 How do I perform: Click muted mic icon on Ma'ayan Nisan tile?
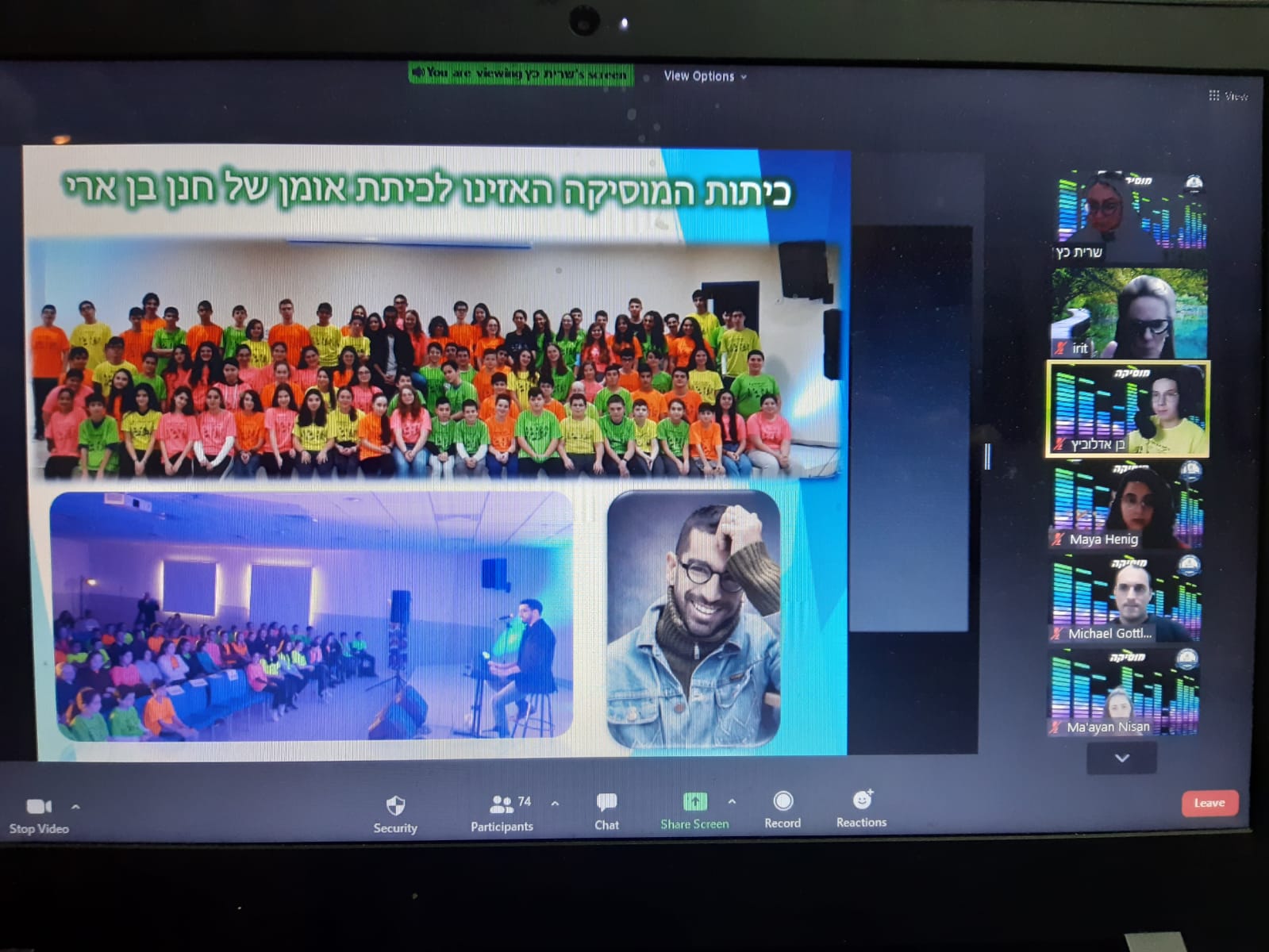click(1056, 727)
